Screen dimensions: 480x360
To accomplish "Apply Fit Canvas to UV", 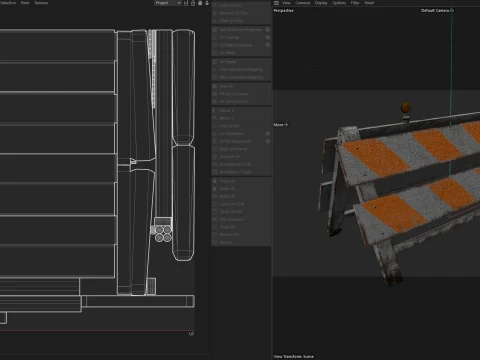I will [241, 101].
